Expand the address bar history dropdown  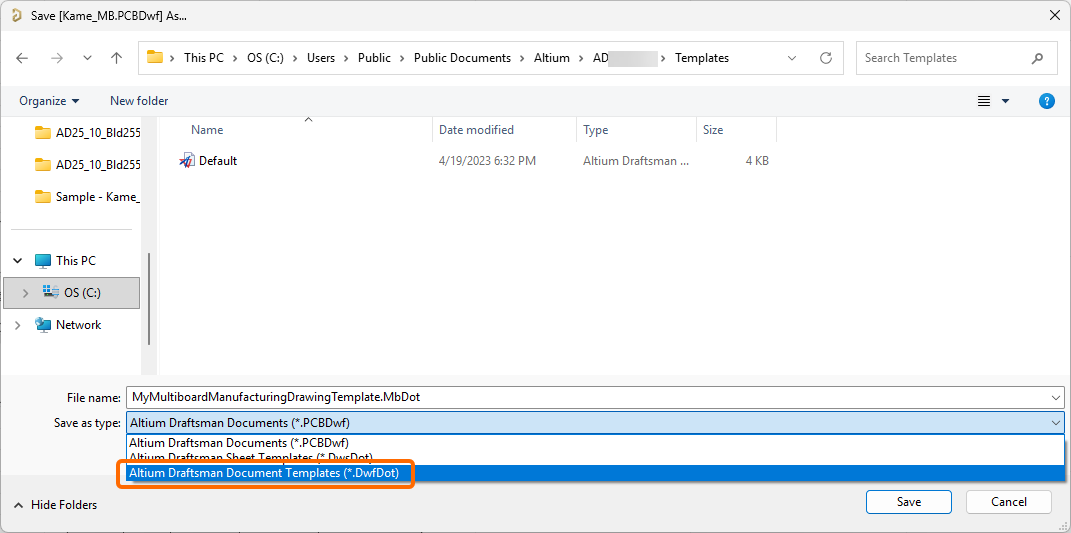tap(791, 58)
